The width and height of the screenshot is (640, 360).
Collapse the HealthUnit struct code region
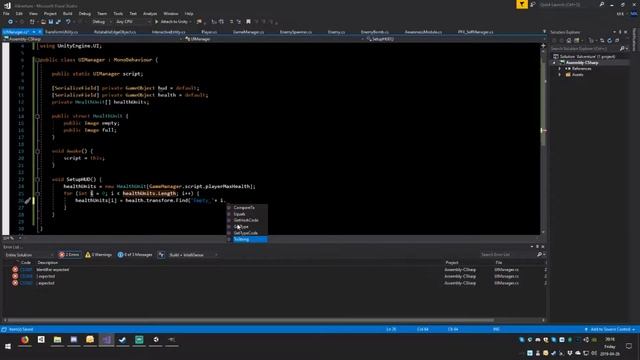point(37,116)
